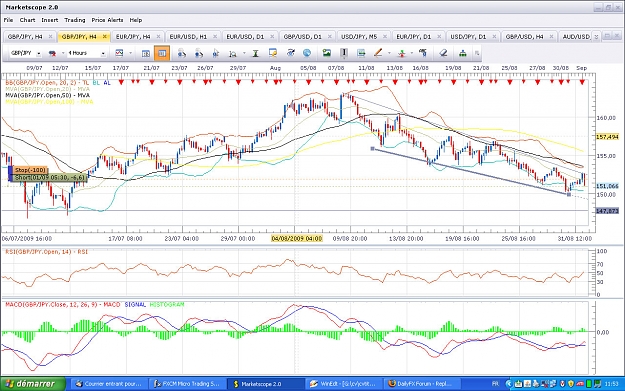Expand the arrow beside the instrument icon
Screen dimensions: 625x391
(63, 53)
